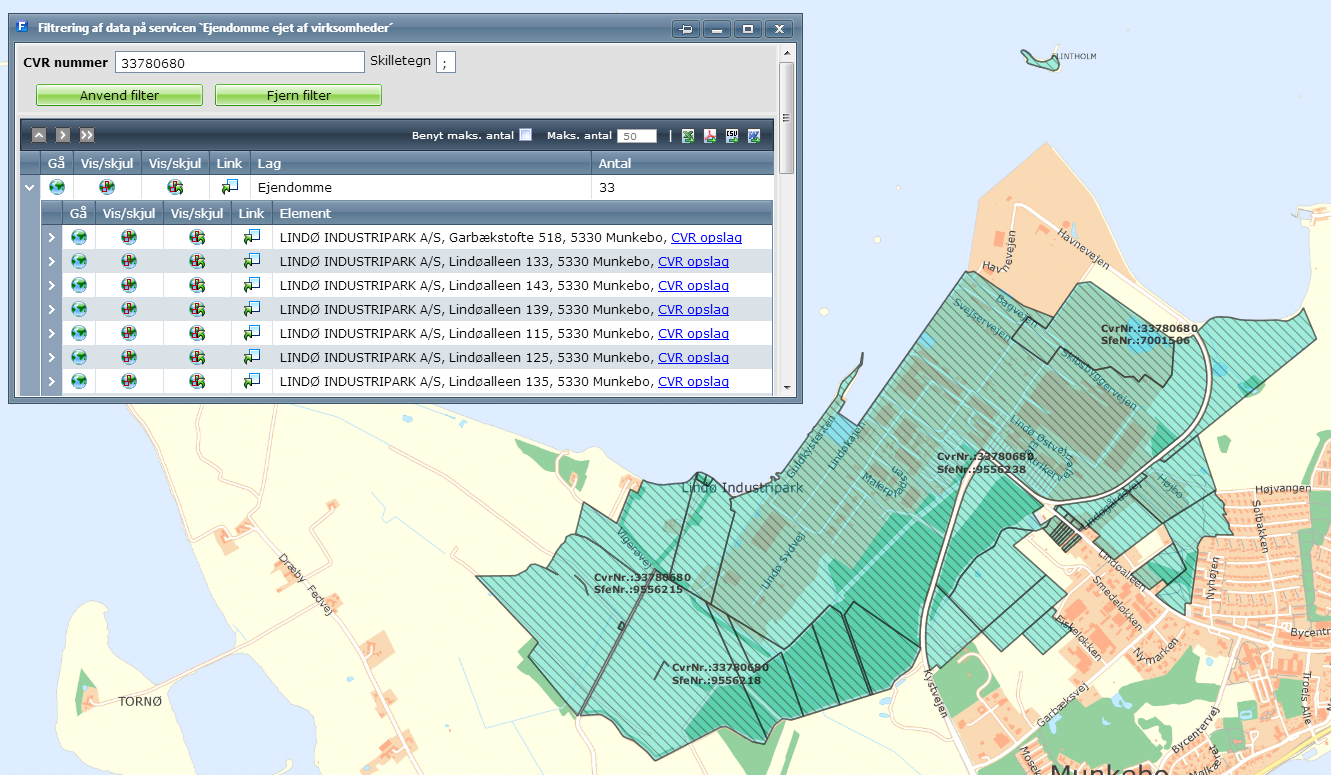Open CVR opslag for Lindøalleen 133
Image resolution: width=1331 pixels, height=775 pixels.
pos(693,261)
